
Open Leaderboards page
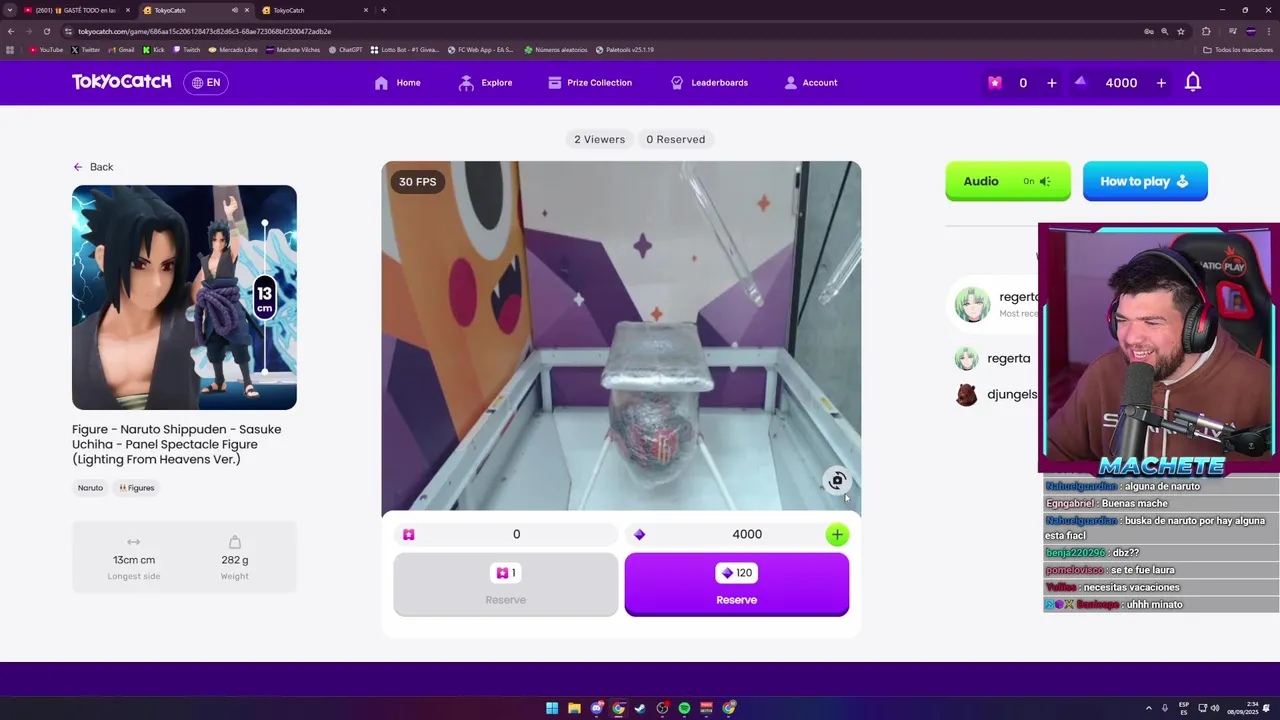[709, 83]
